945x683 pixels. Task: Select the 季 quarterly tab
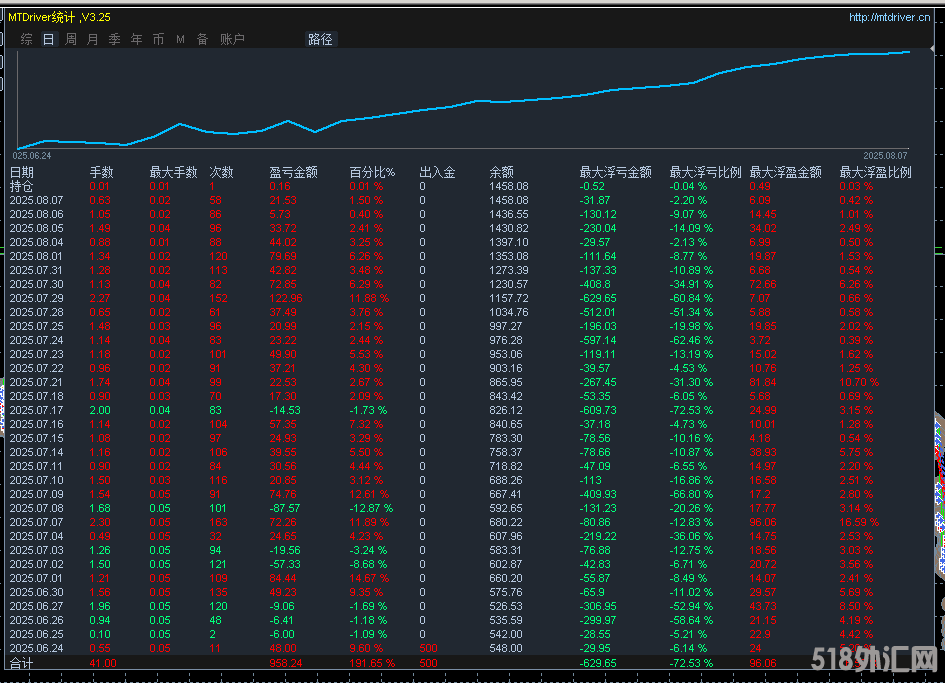(115, 39)
